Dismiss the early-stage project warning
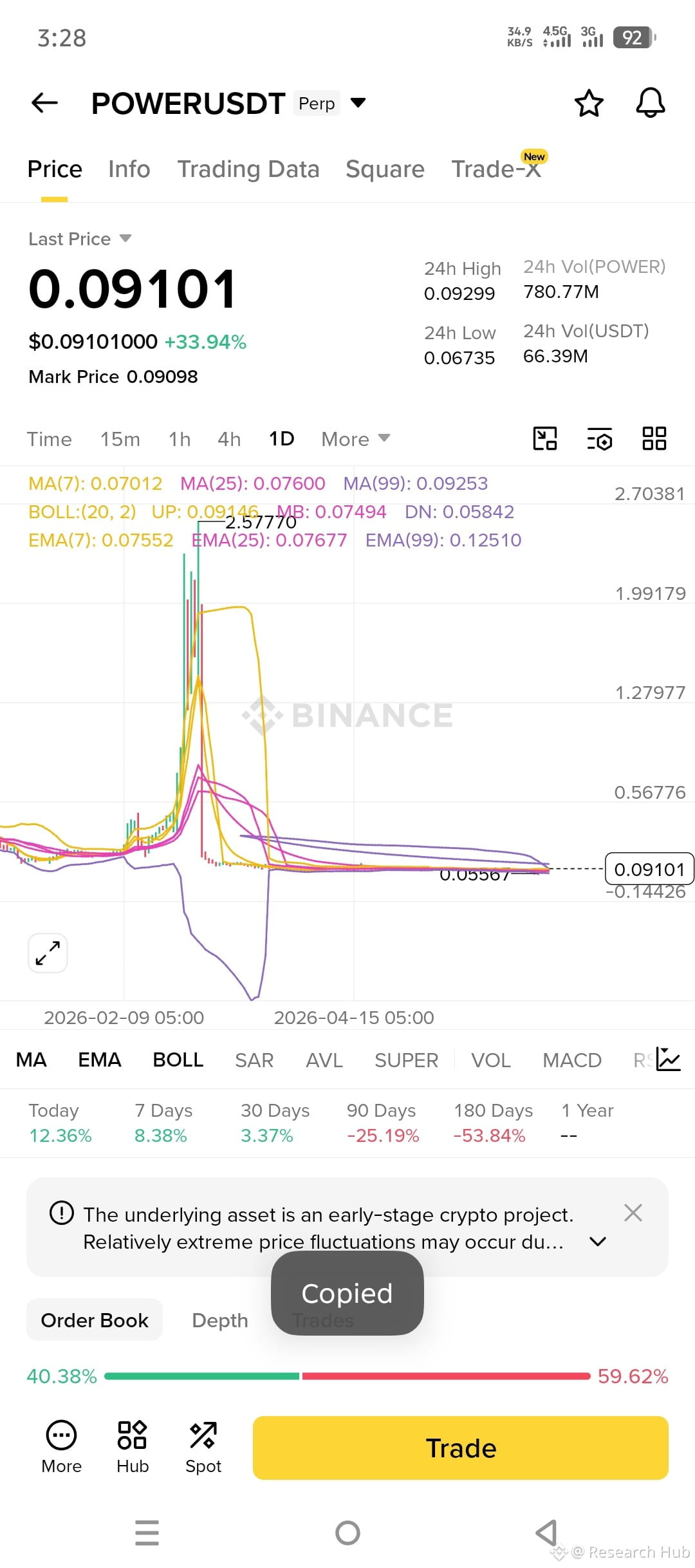Image resolution: width=695 pixels, height=1568 pixels. 633,1213
